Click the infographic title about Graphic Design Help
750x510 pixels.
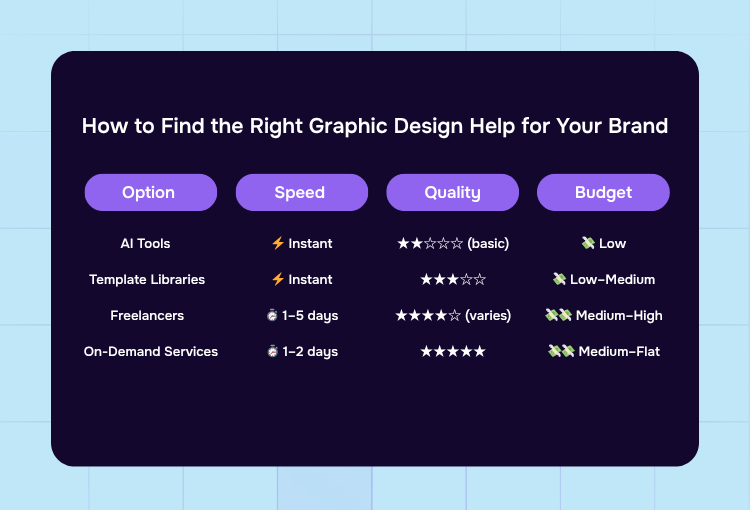pyautogui.click(x=375, y=126)
